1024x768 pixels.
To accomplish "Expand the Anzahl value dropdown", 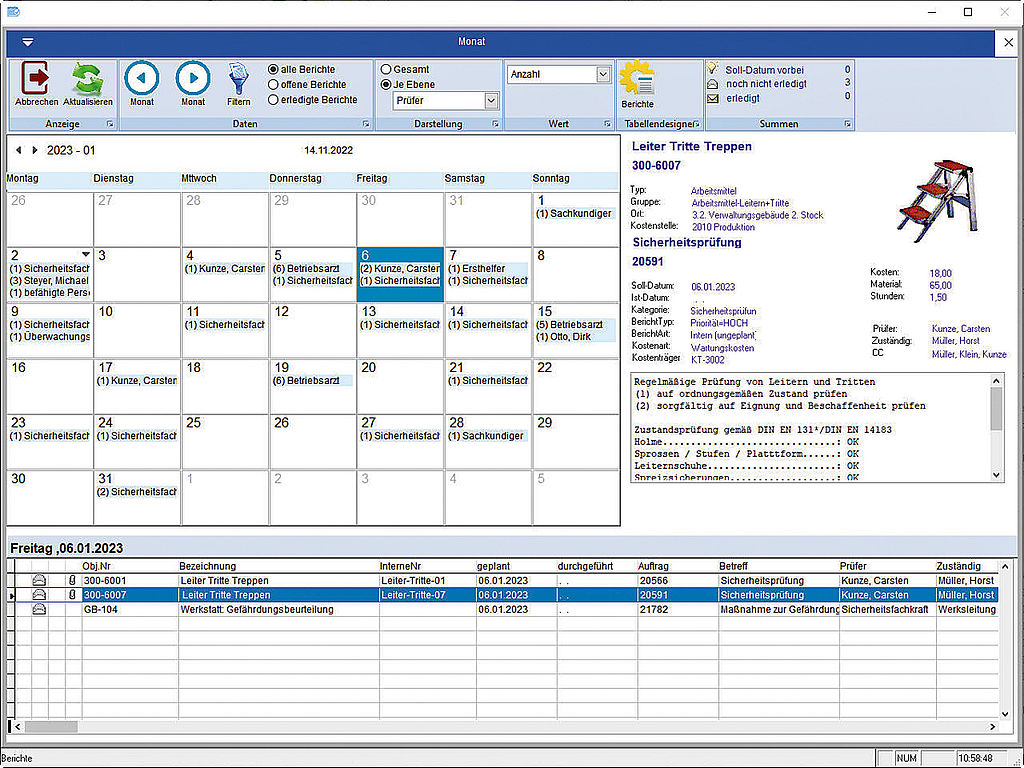I will pos(603,74).
